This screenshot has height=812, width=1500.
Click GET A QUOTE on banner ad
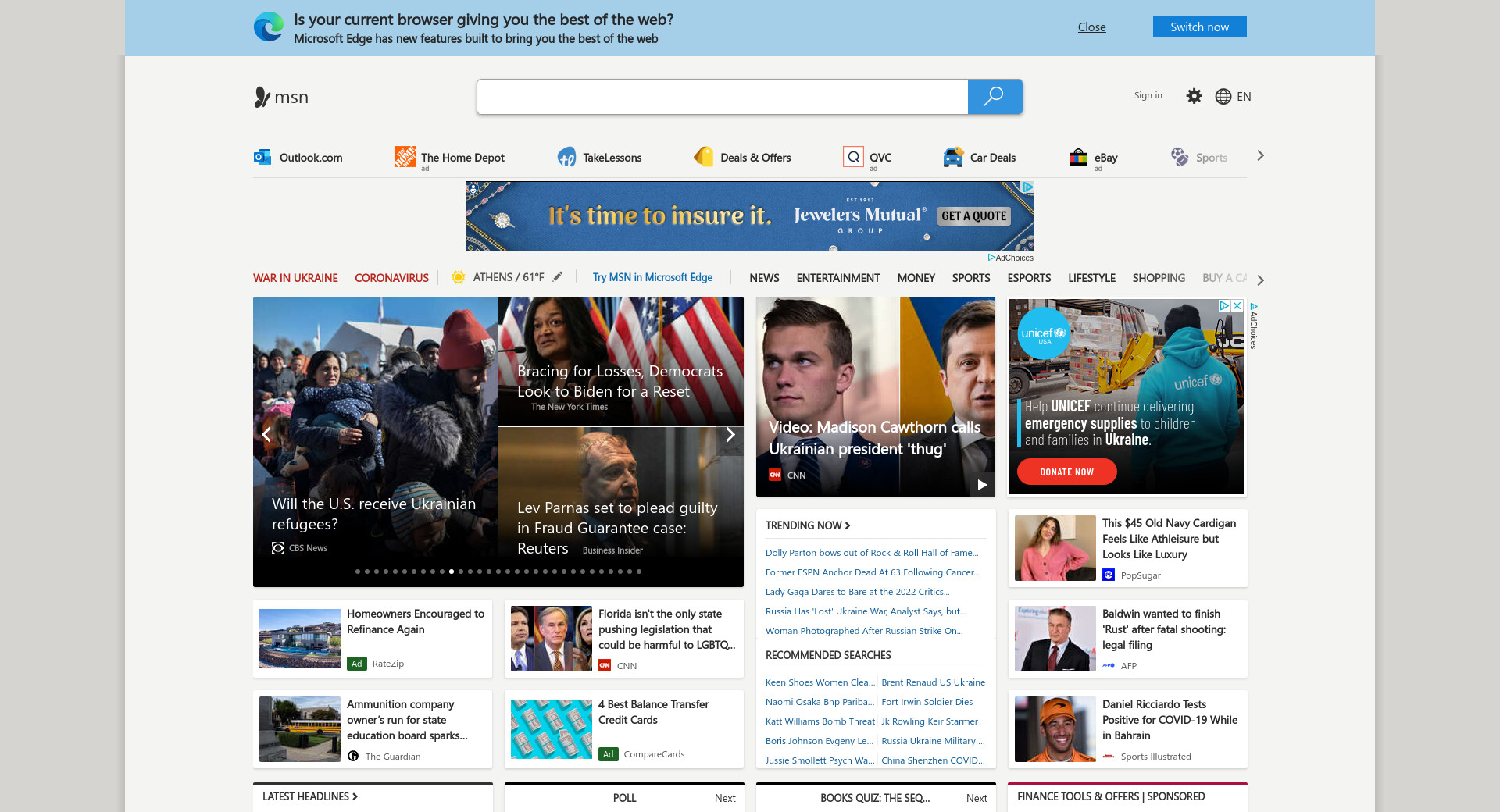973,216
